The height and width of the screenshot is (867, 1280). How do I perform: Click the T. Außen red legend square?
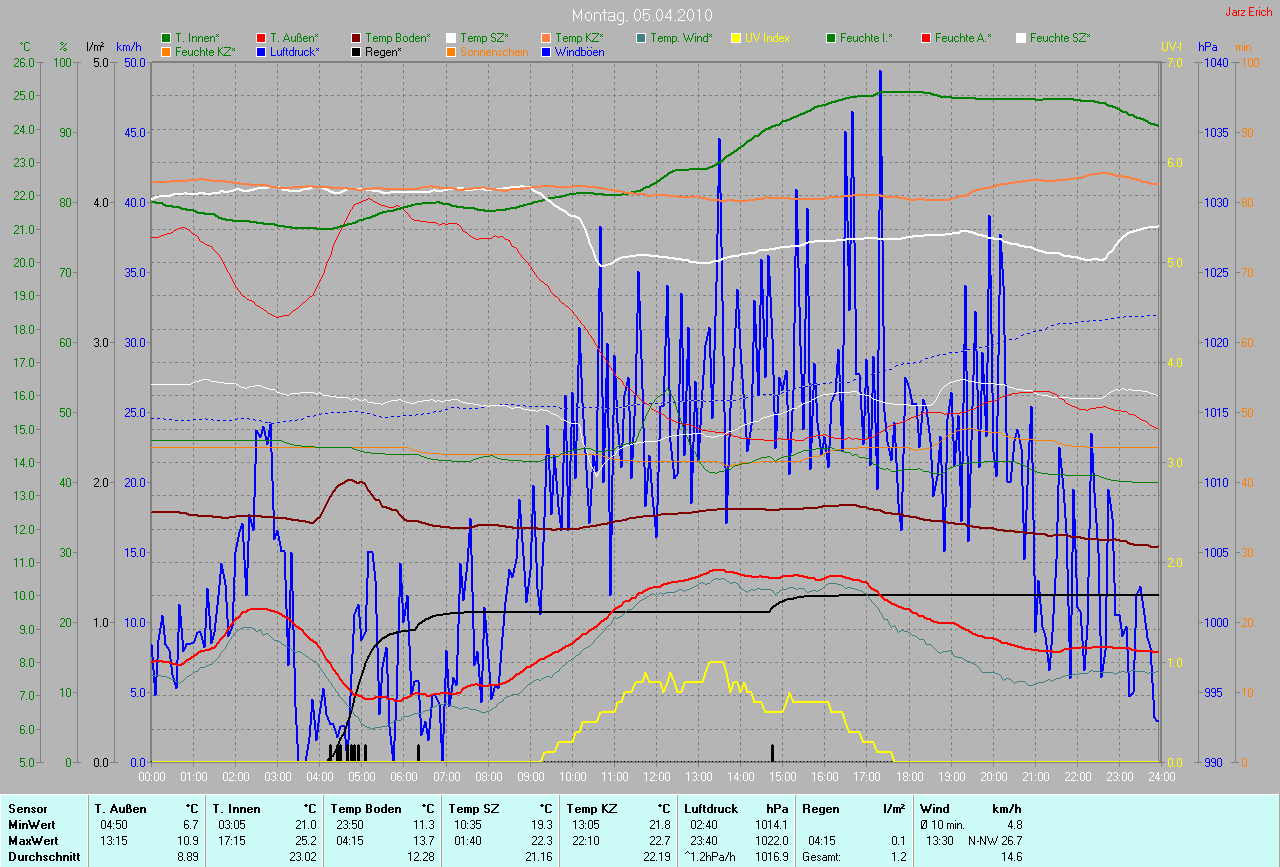[x=261, y=38]
